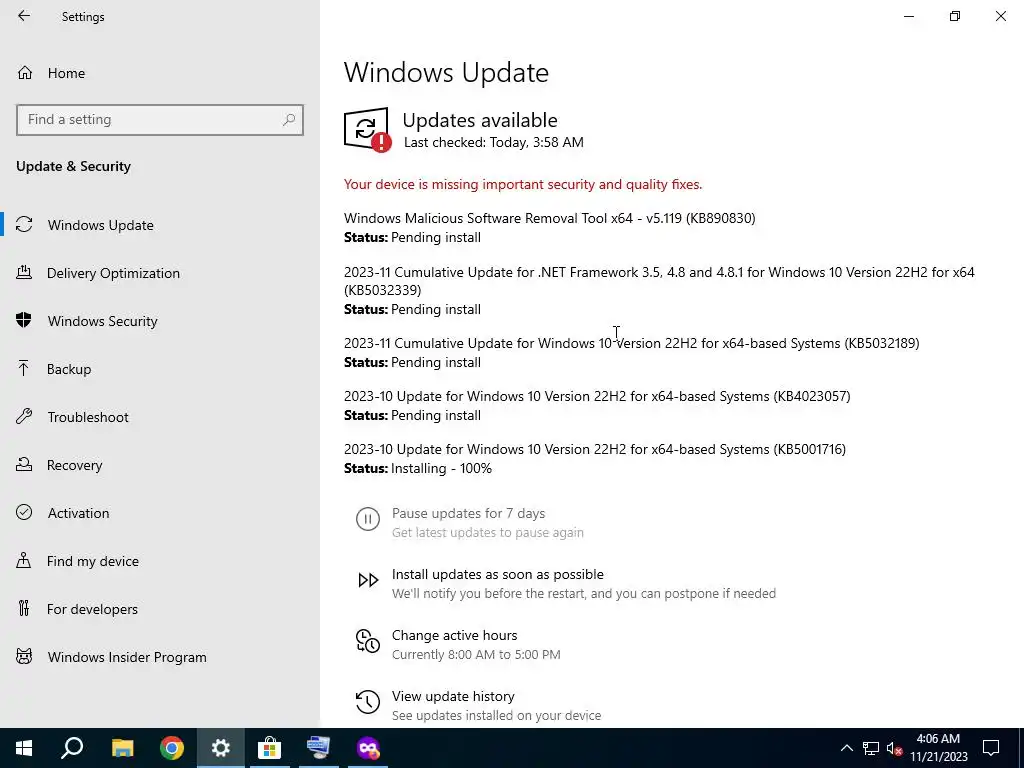Click the muted volume tray icon
Image resolution: width=1024 pixels, height=768 pixels.
pos(894,748)
